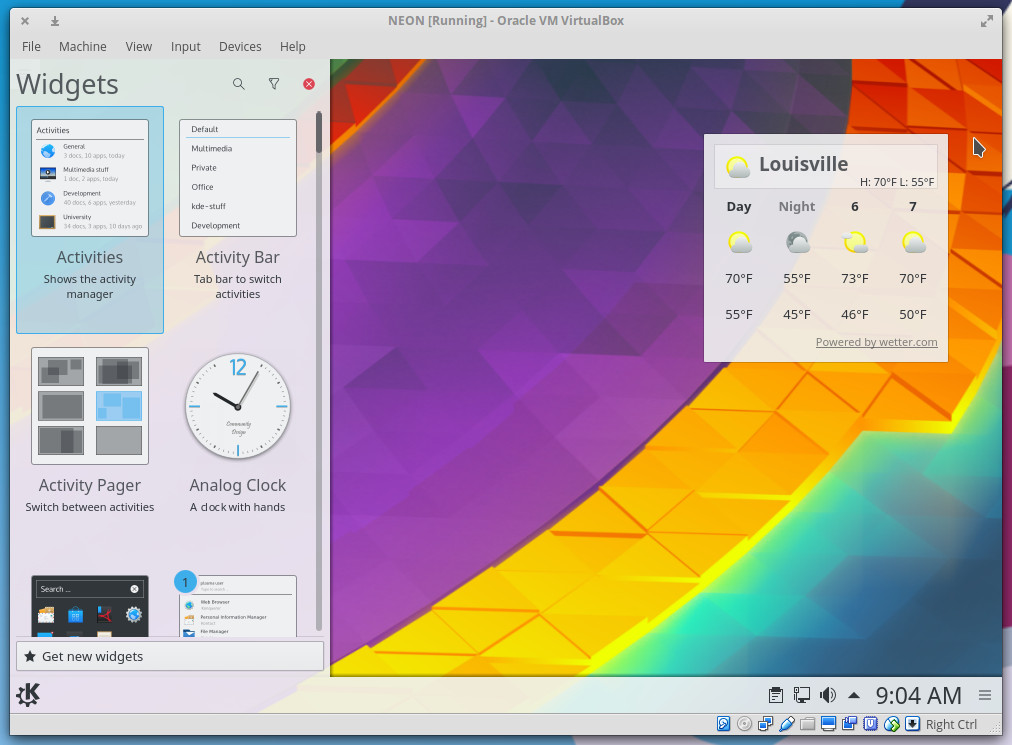Click the VirtualBox recording status icon

point(849,724)
